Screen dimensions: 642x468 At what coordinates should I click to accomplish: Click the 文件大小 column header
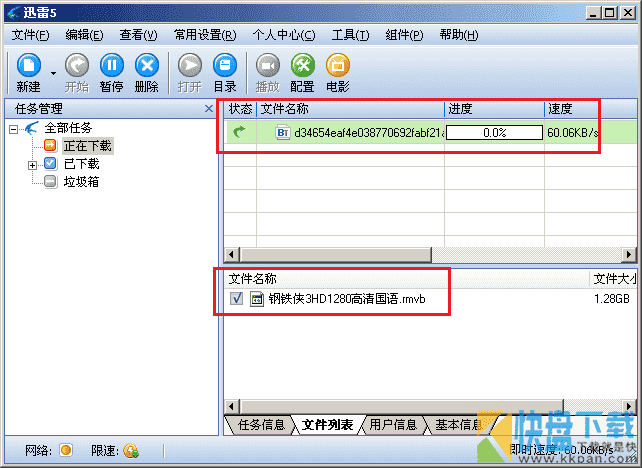pos(615,279)
